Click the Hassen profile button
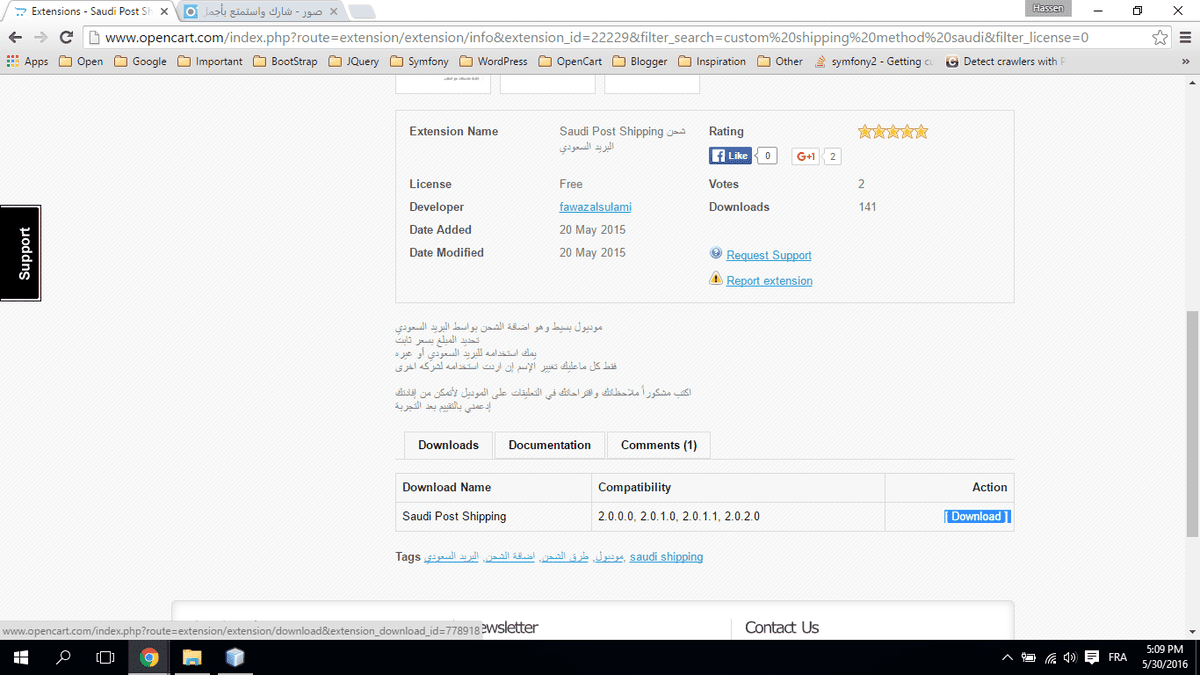The image size is (1200, 675). (1048, 8)
